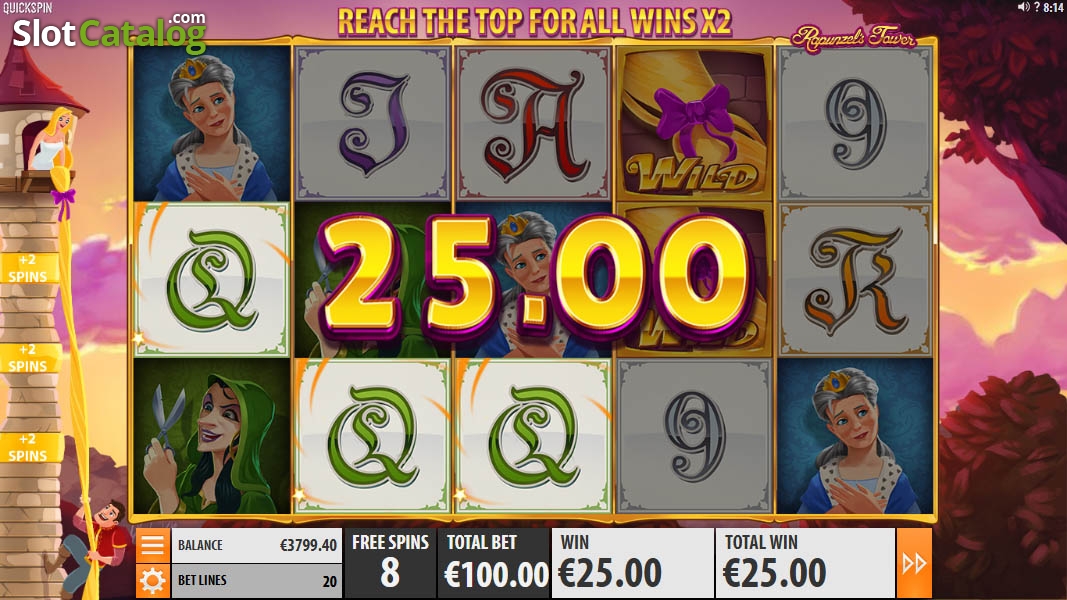Click the green Q in first reel
1067x600 pixels.
212,280
